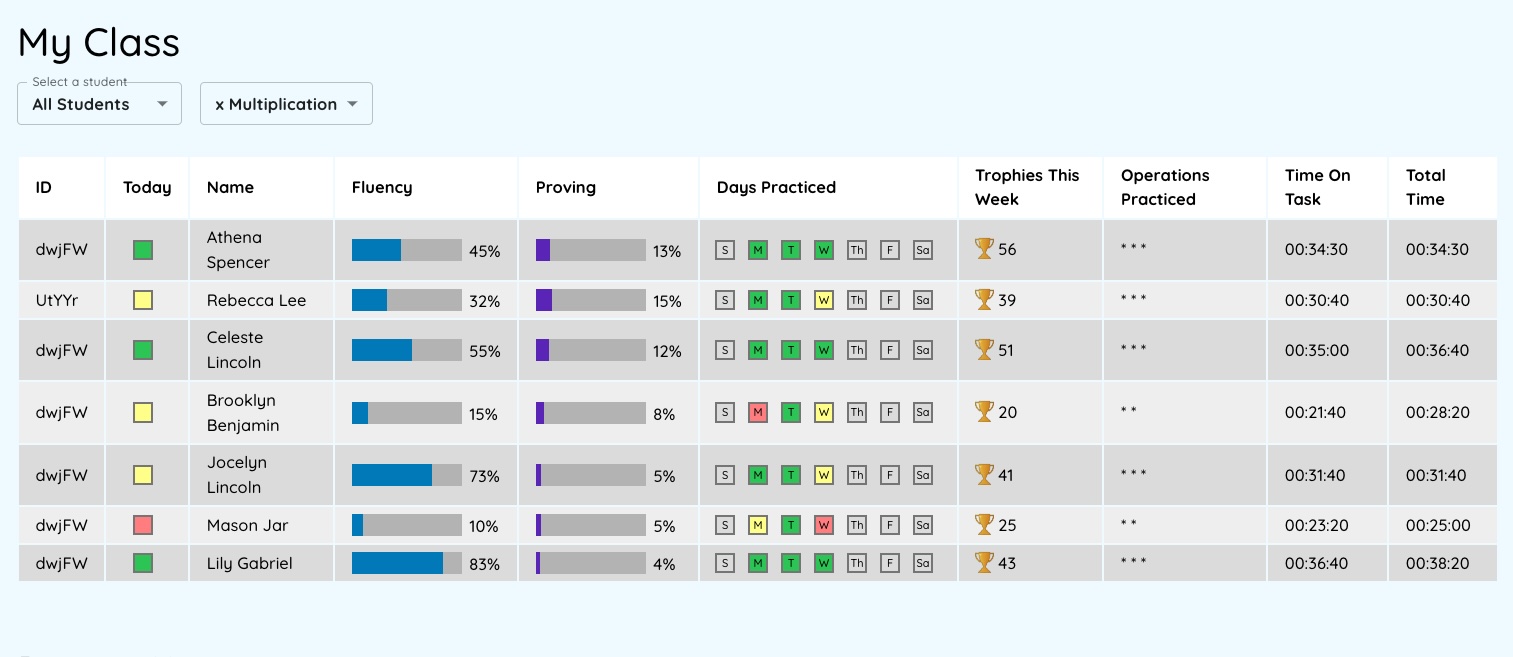
Task: Click the student name Celeste Lincoln
Action: coord(234,350)
